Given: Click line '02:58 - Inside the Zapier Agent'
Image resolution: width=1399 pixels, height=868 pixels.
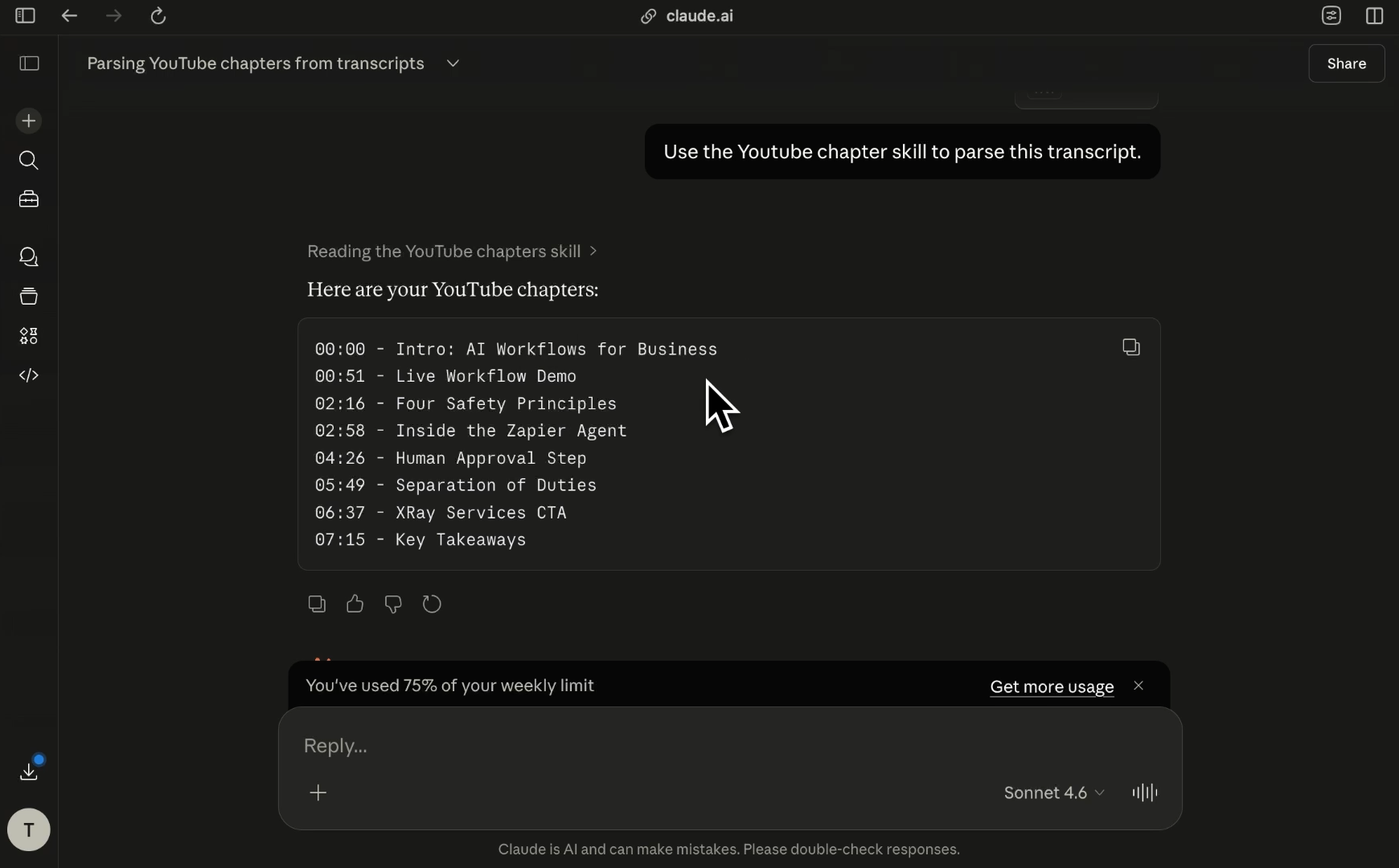Looking at the screenshot, I should click(x=470, y=432).
